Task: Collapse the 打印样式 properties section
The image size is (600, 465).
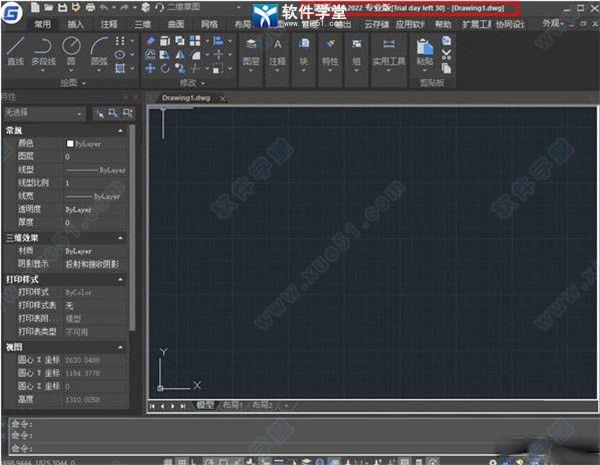Action: tap(121, 278)
